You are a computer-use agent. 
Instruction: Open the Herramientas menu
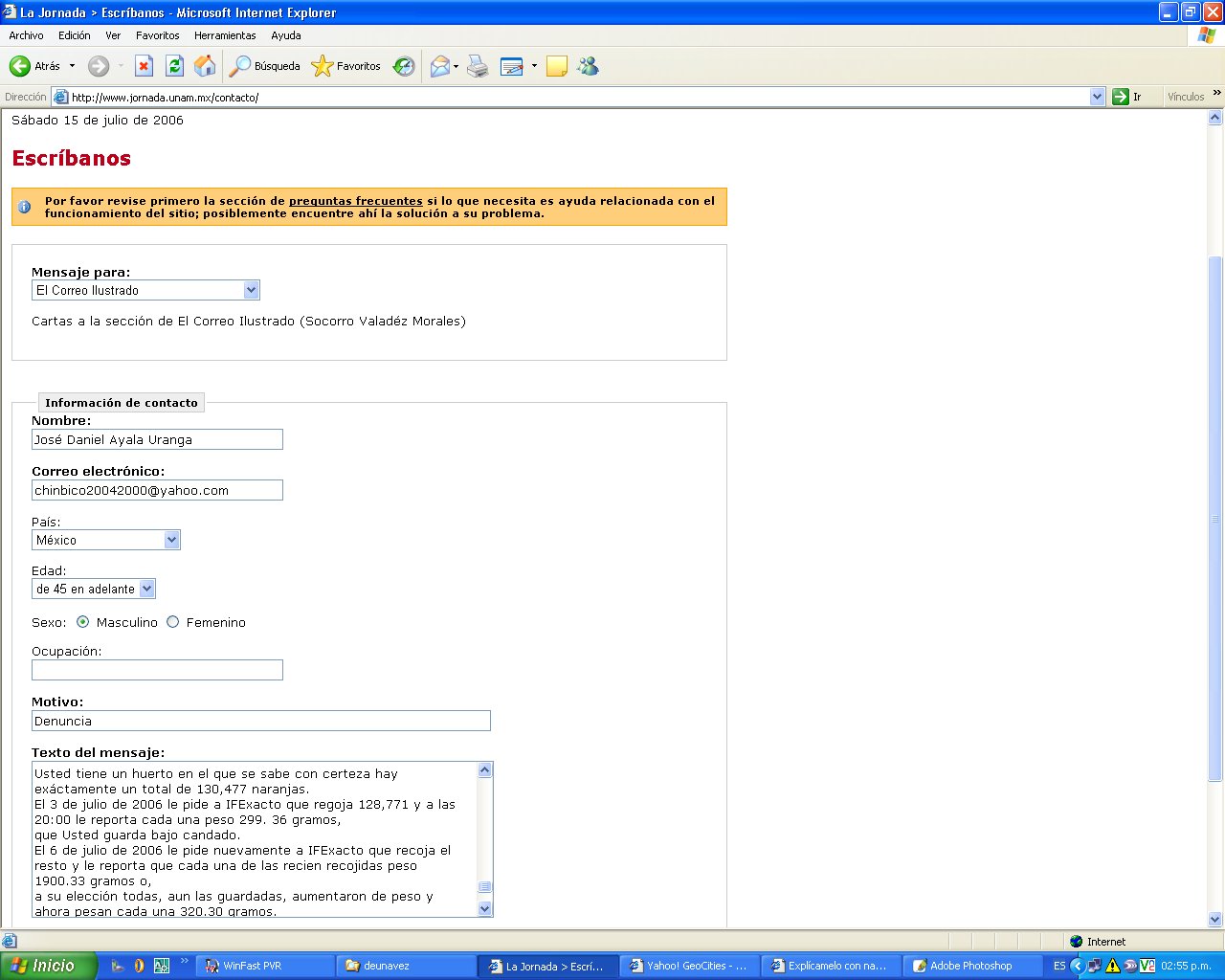click(225, 35)
